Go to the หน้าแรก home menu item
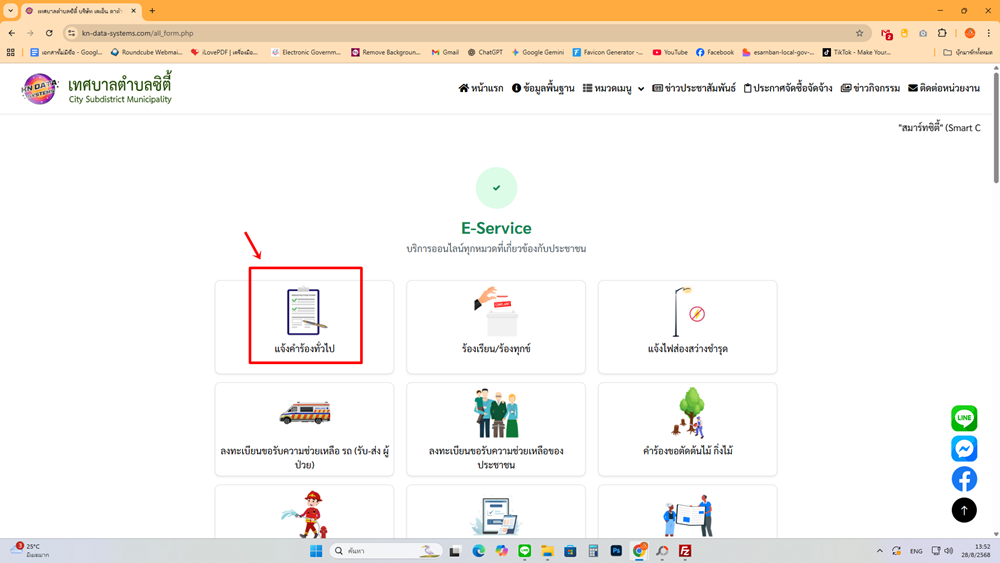 tap(481, 88)
